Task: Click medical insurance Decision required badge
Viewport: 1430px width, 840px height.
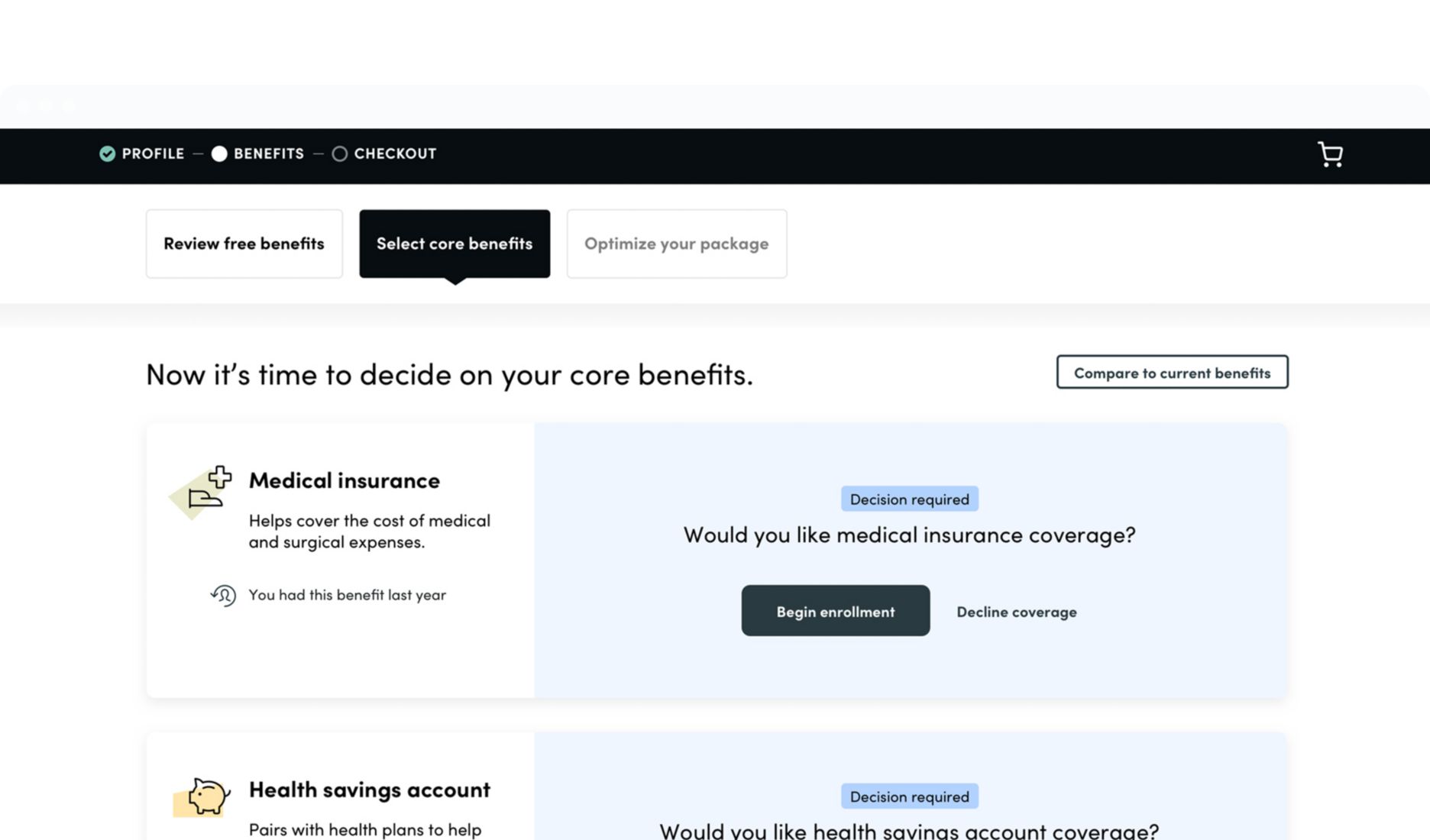Action: click(909, 499)
